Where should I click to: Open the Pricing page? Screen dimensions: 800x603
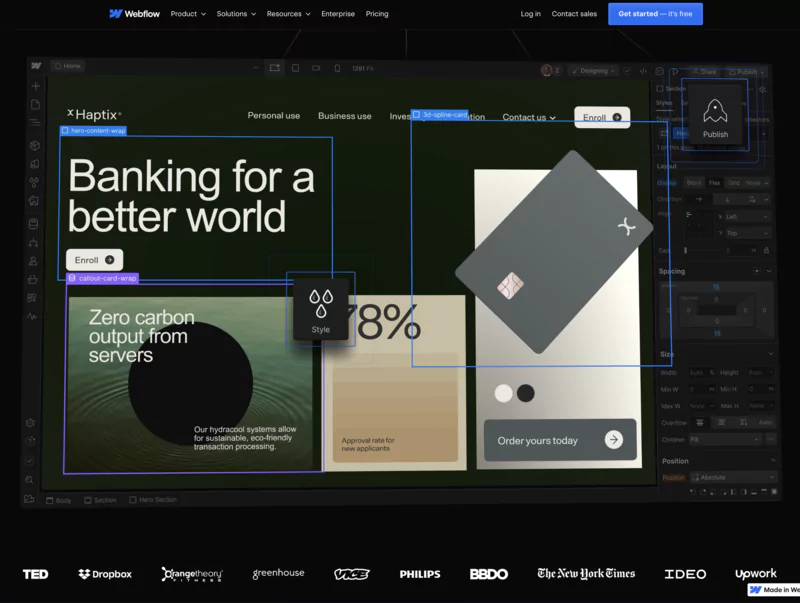coord(377,14)
